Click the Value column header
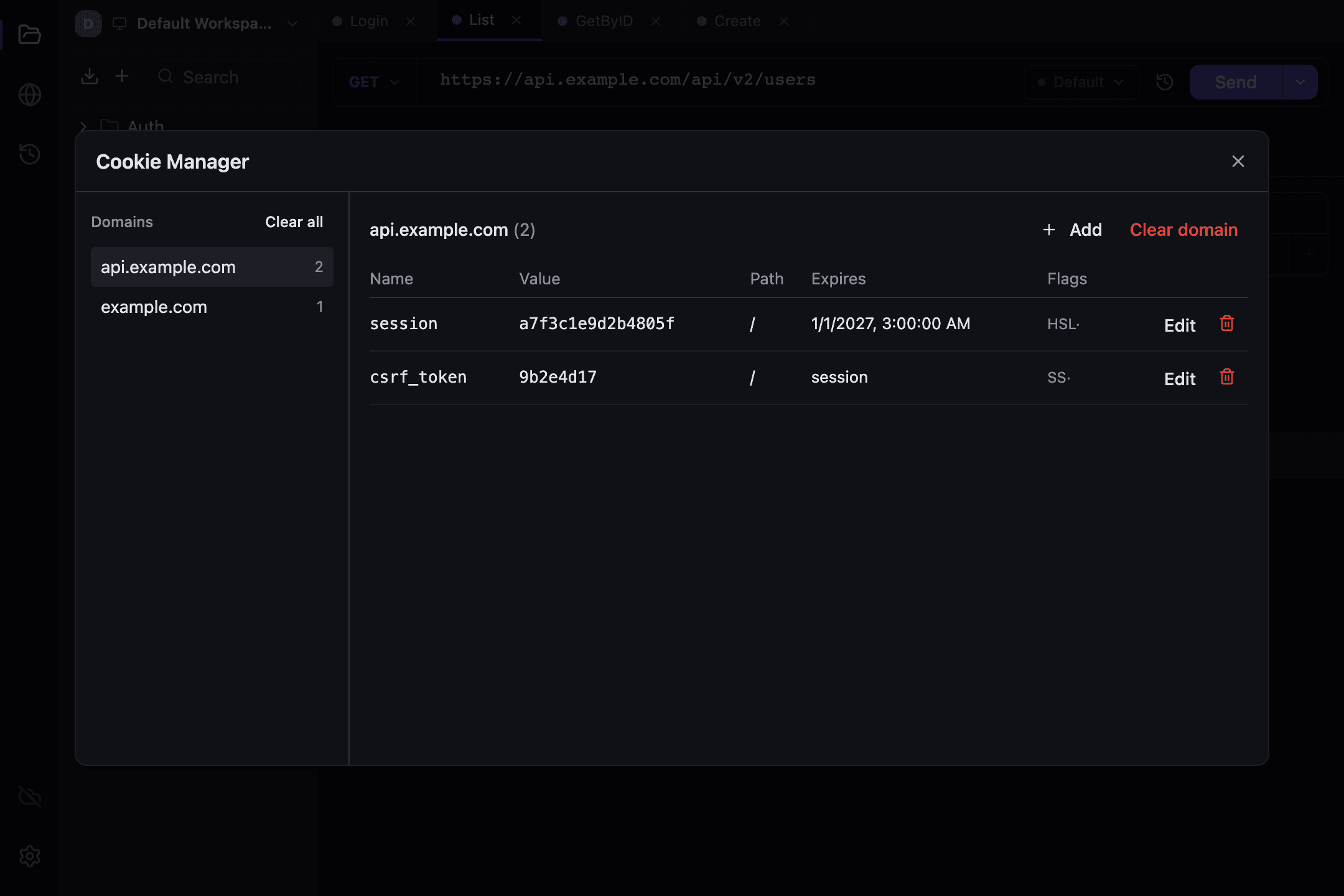1344x896 pixels. [539, 279]
